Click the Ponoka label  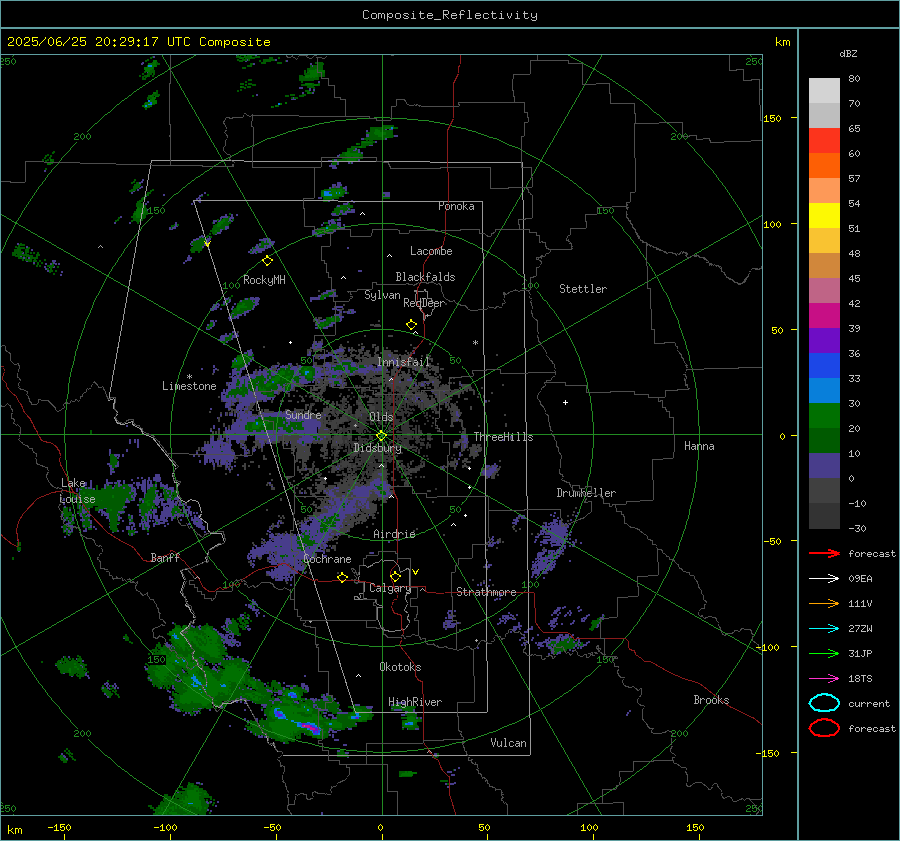click(x=456, y=206)
